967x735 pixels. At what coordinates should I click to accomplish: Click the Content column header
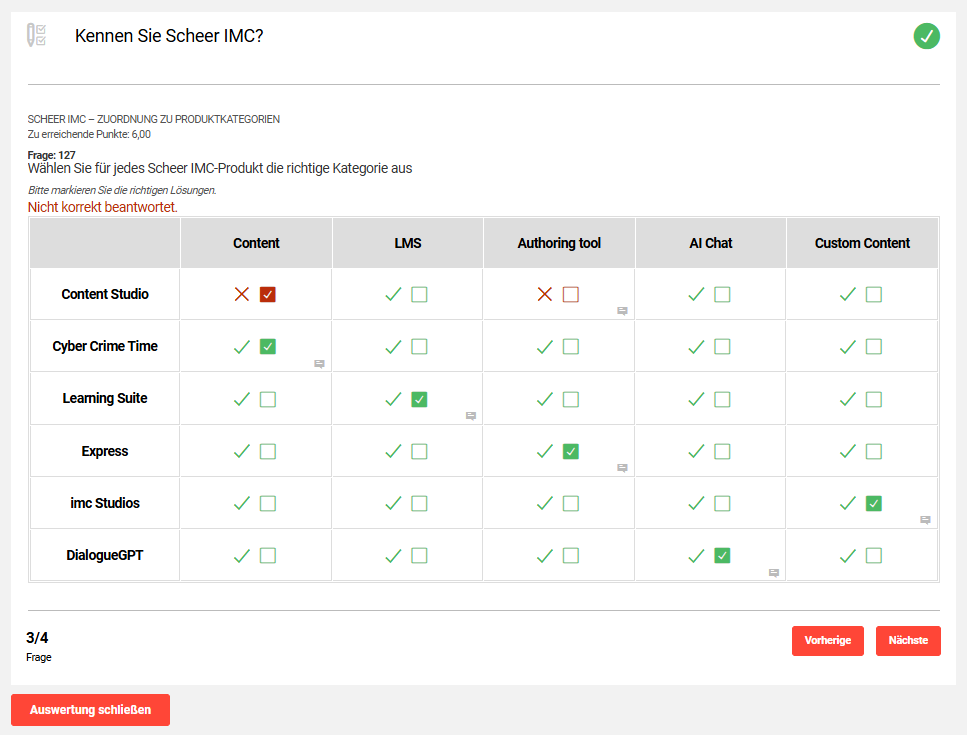pos(256,243)
